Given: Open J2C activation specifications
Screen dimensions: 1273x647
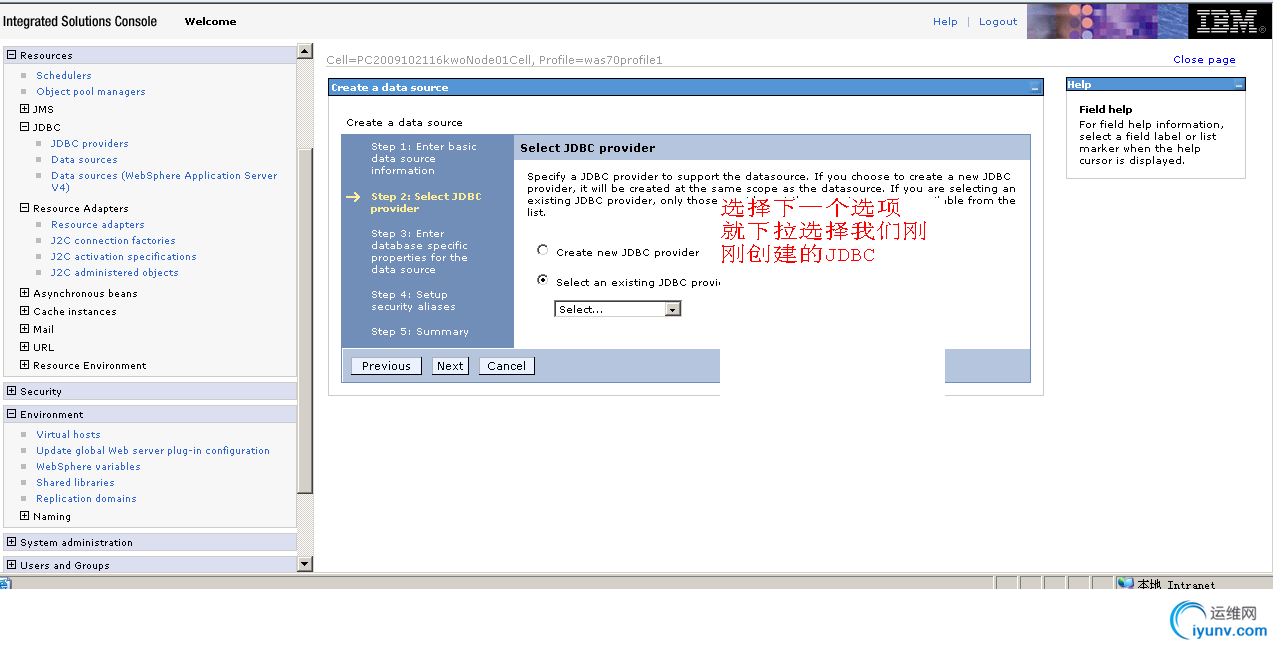Looking at the screenshot, I should 124,256.
